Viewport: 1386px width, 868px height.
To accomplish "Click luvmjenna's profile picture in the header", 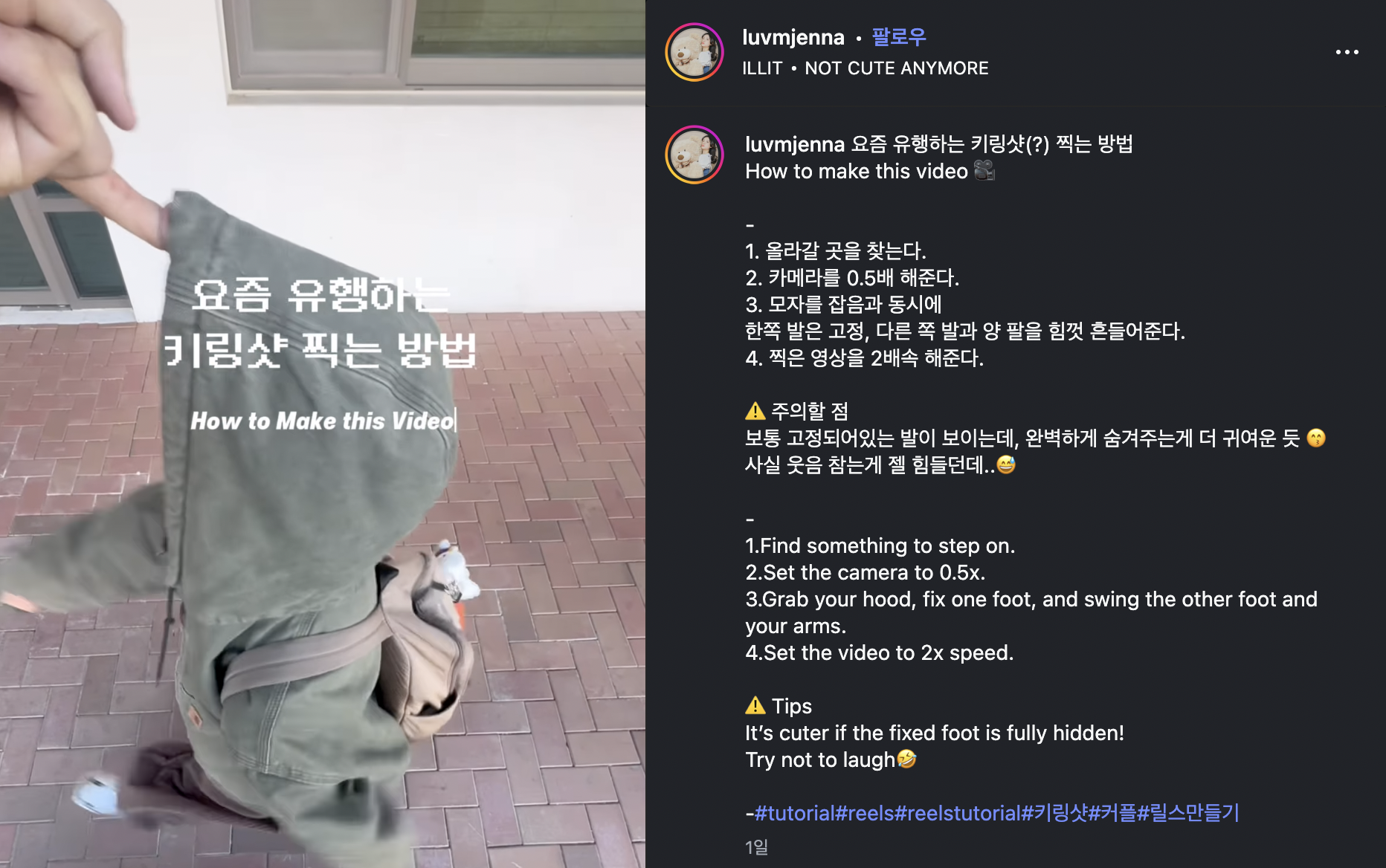I will (x=694, y=52).
